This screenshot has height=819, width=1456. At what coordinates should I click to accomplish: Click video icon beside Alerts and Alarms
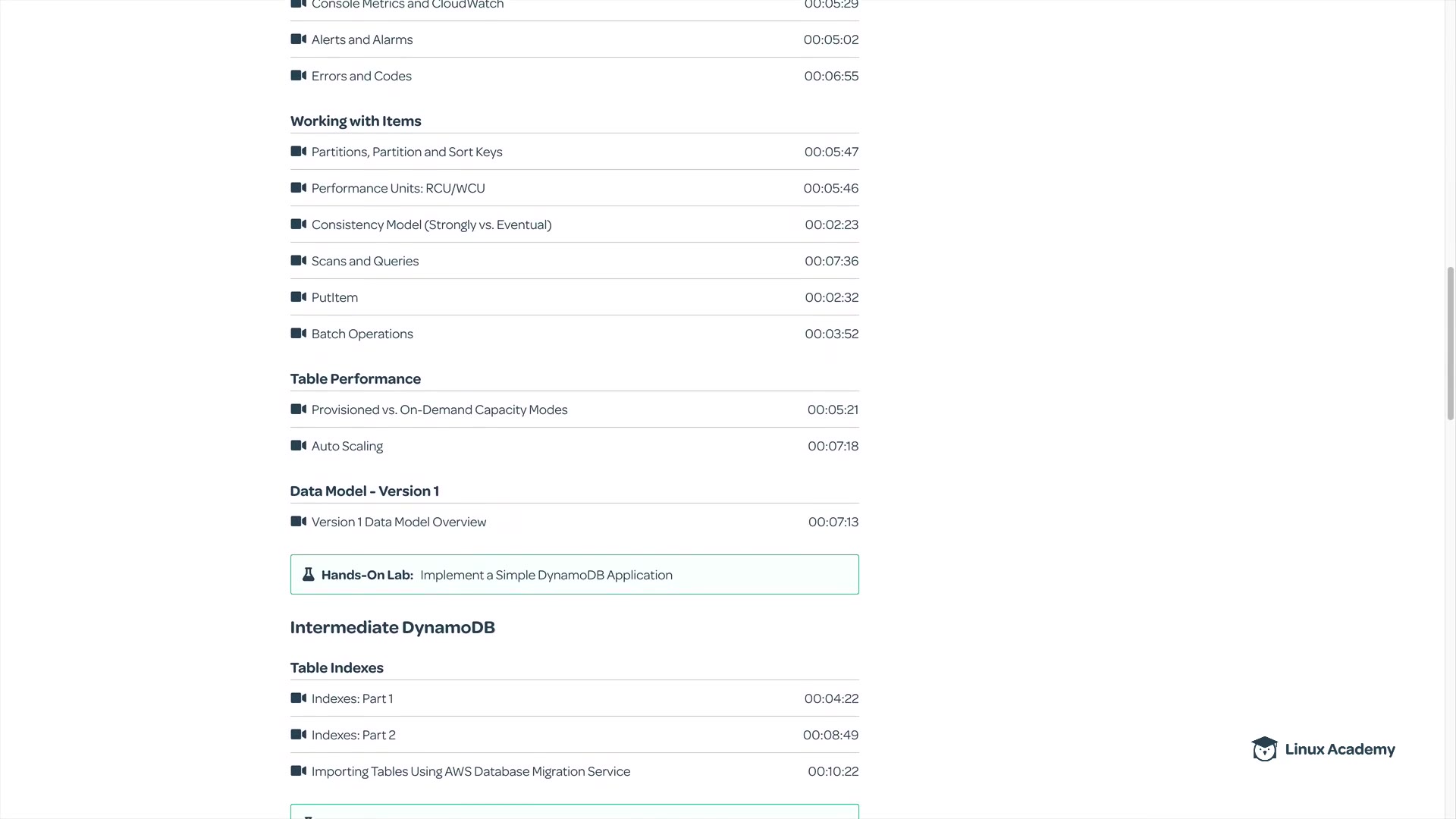pos(299,39)
